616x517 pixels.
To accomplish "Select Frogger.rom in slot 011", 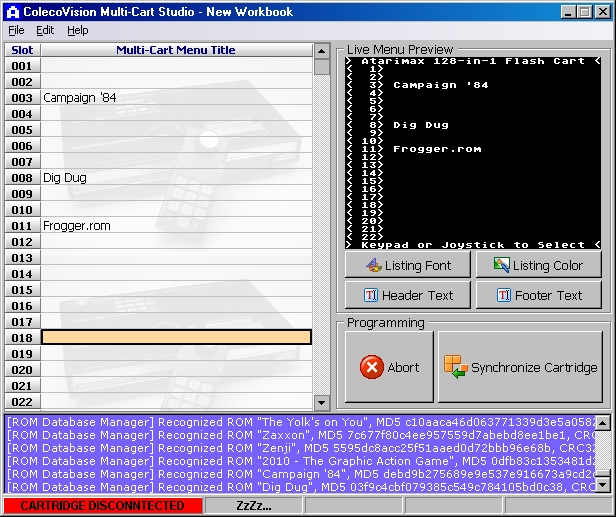I will tap(77, 226).
